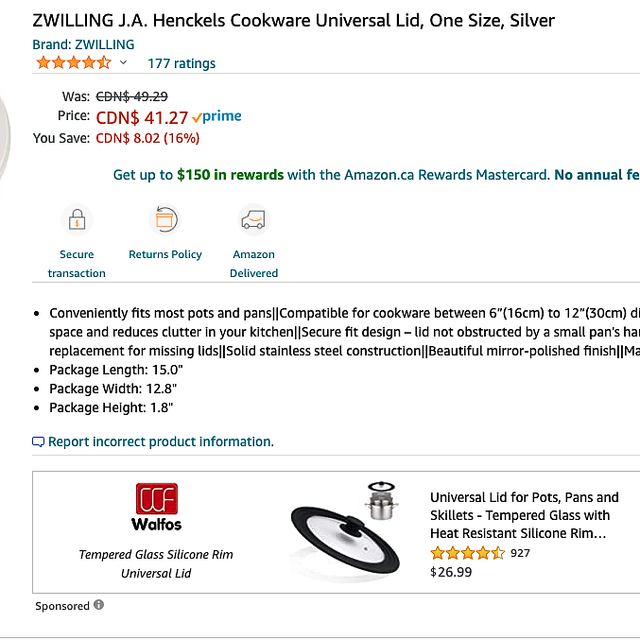Click the Amazon Delivered truck icon
Image resolution: width=640 pixels, height=640 pixels.
pos(253,220)
